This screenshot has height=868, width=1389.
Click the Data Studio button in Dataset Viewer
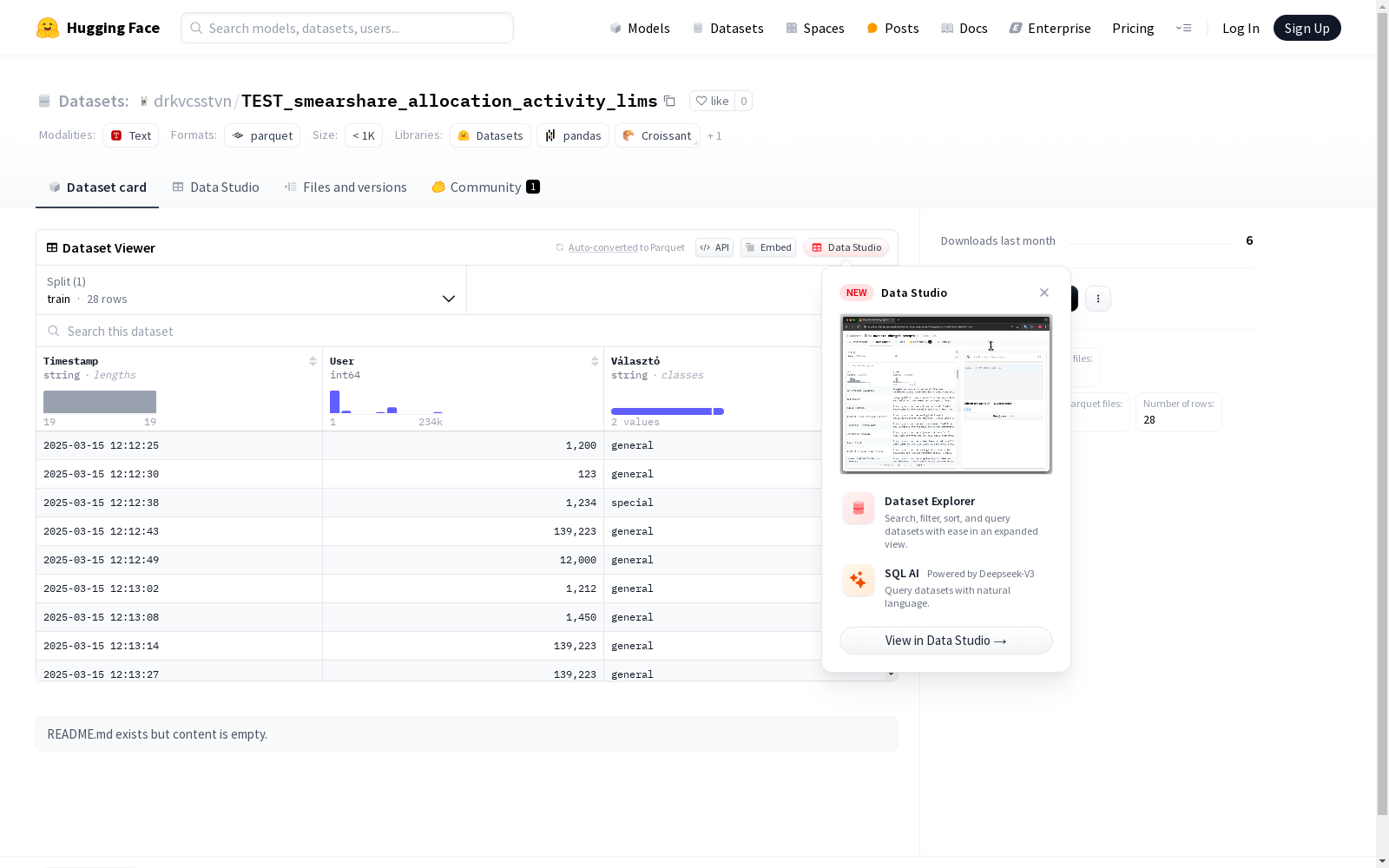coord(846,247)
